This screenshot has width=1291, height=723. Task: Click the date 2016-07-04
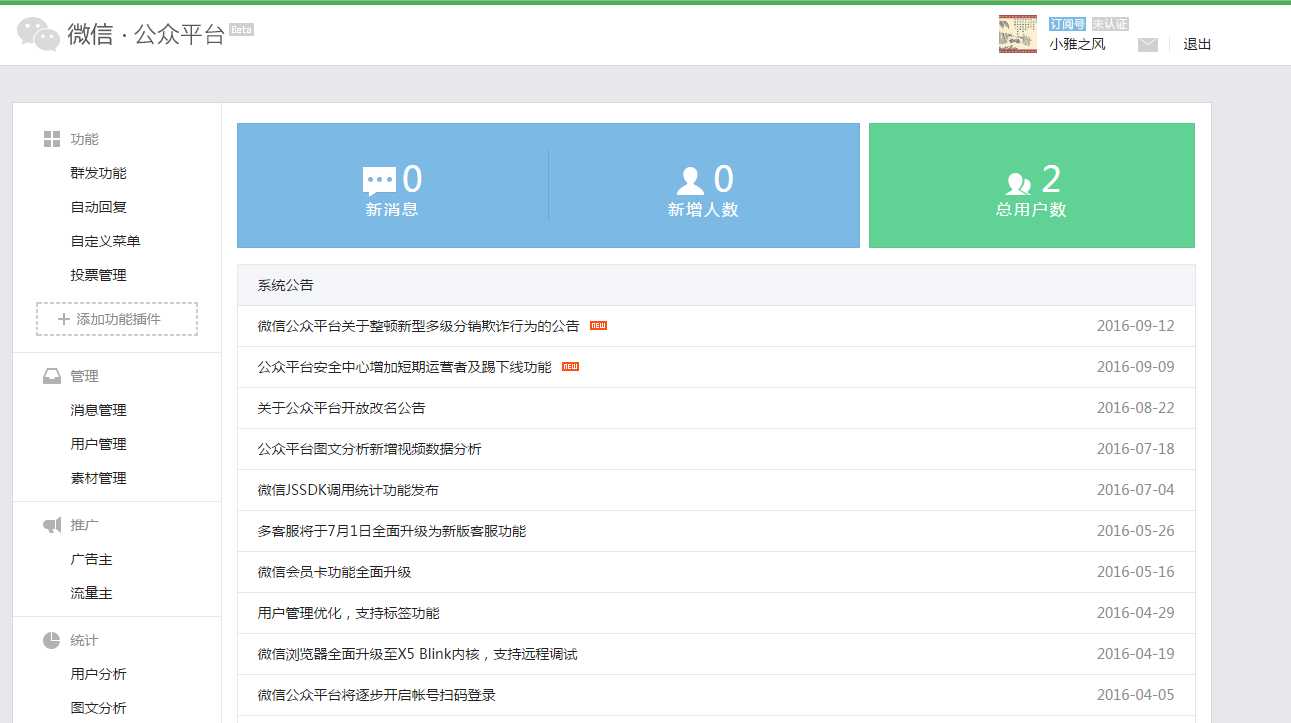pos(1135,490)
